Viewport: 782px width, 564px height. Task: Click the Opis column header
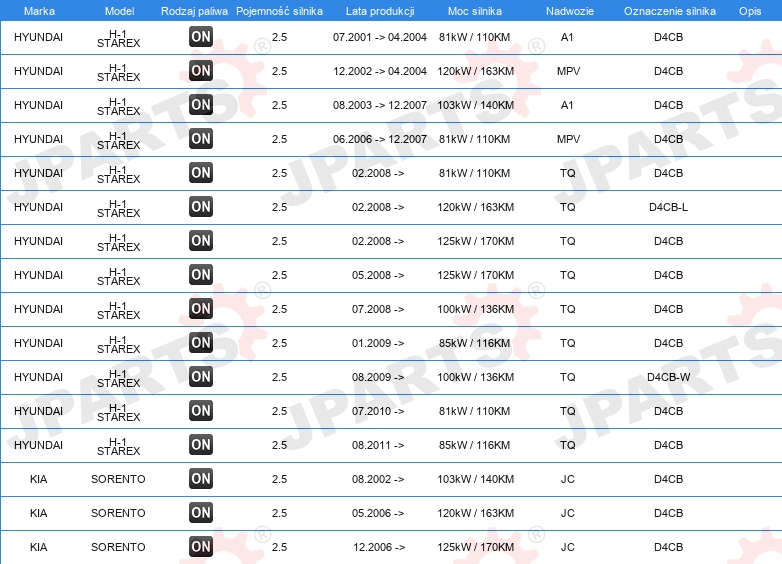[750, 11]
